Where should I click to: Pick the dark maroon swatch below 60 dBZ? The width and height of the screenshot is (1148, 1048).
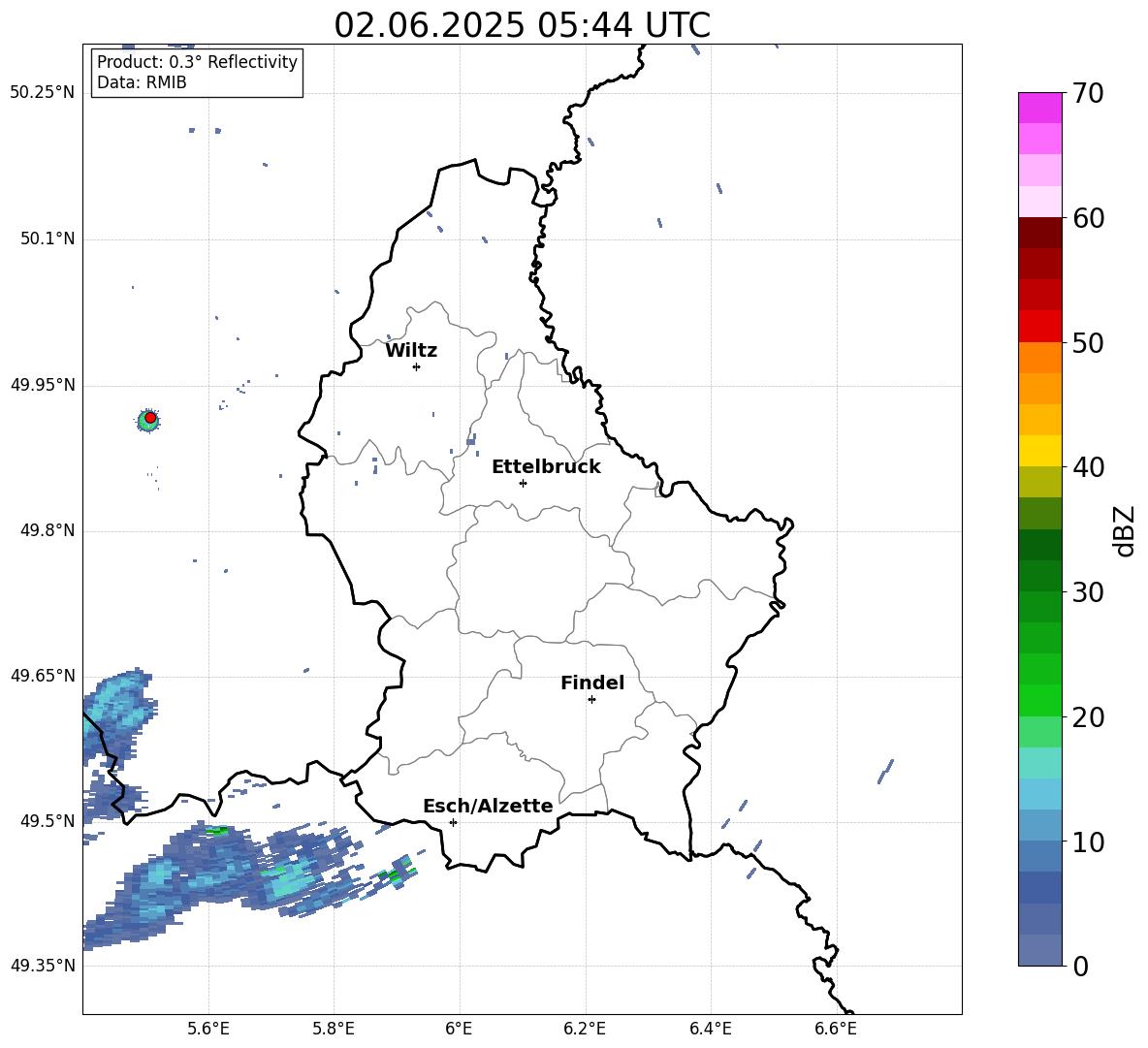pos(1040,233)
